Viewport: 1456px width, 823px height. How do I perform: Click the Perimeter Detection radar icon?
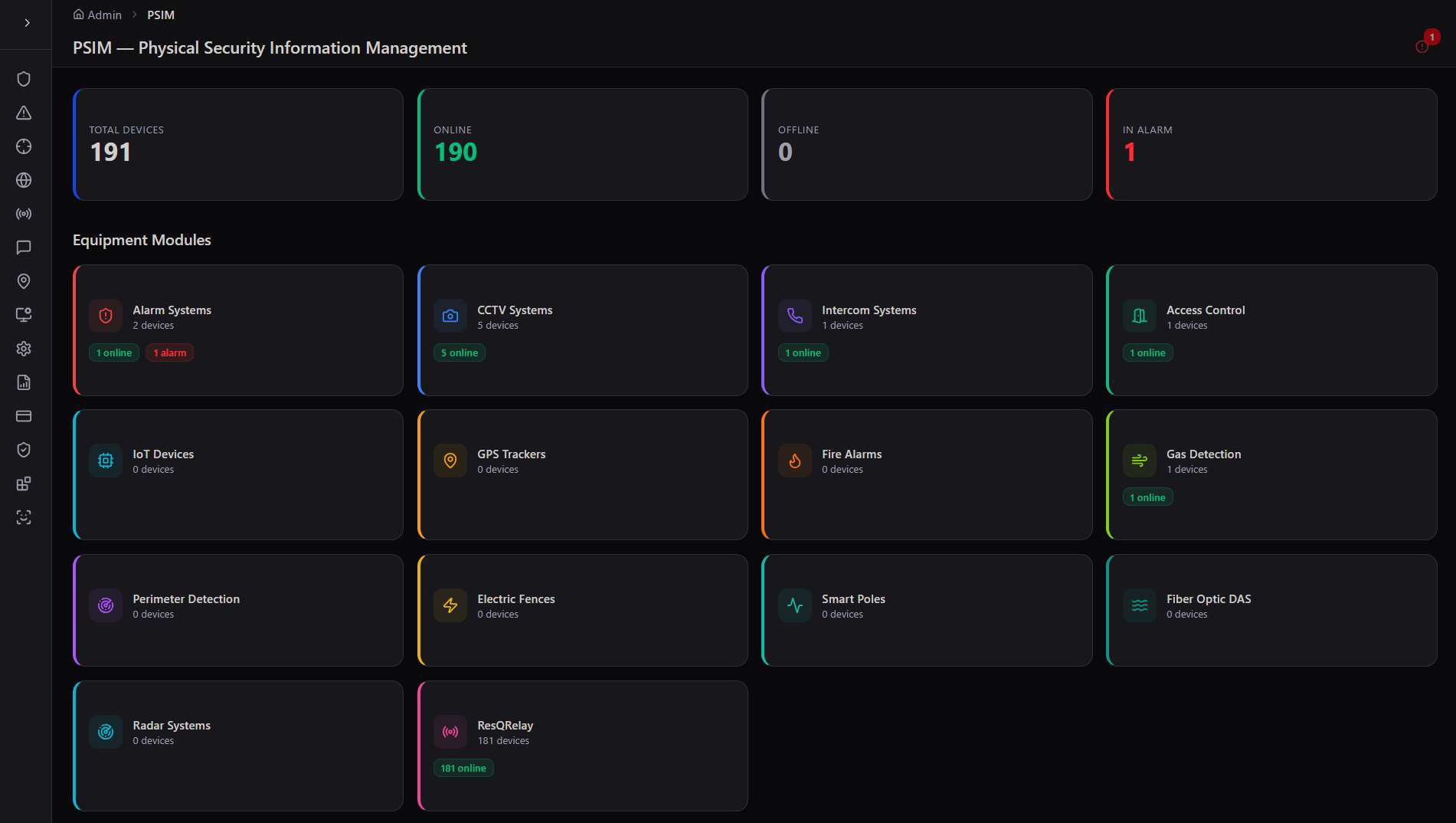point(106,605)
